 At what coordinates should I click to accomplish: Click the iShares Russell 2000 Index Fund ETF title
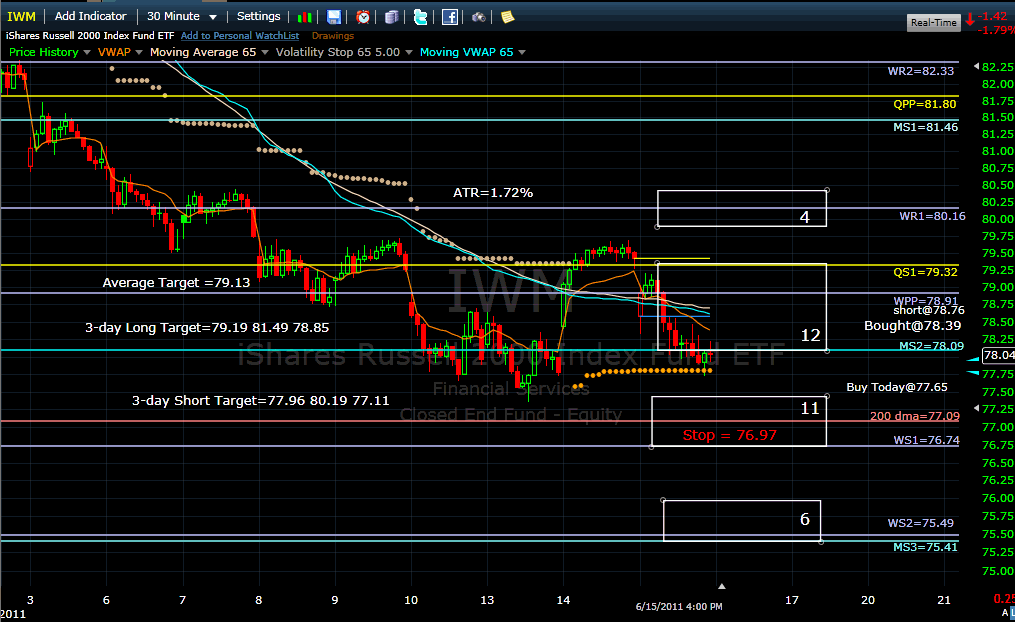[90, 36]
